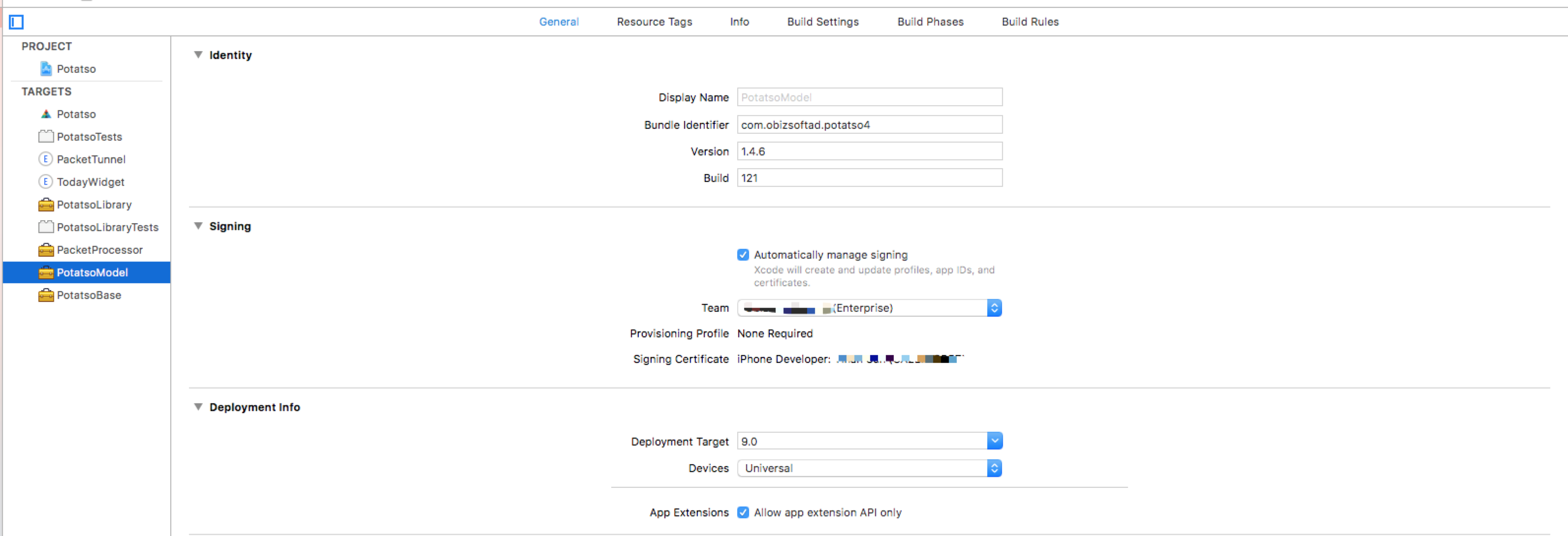
Task: Click the TodayWidget extension target icon
Action: coord(45,182)
